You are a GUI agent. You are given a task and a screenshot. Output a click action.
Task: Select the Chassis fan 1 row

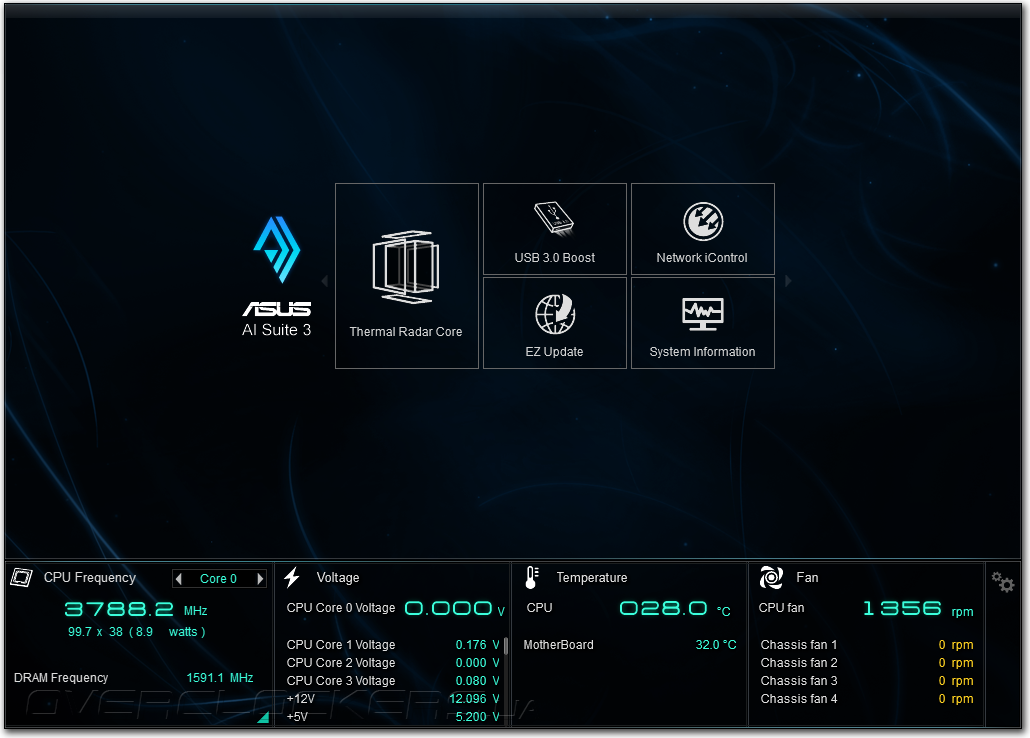pos(867,645)
